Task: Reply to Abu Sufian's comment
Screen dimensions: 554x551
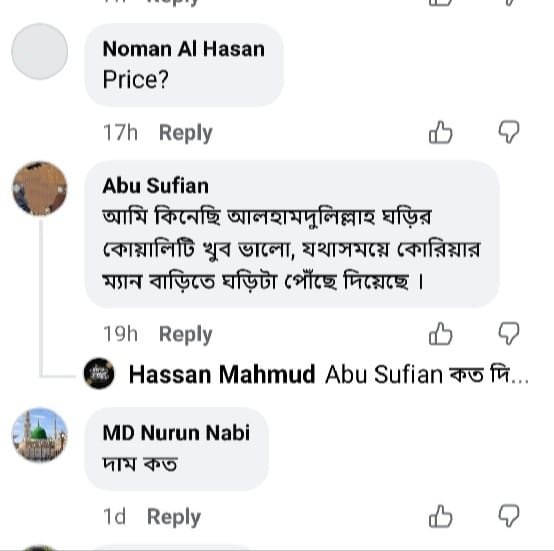Action: pos(185,334)
